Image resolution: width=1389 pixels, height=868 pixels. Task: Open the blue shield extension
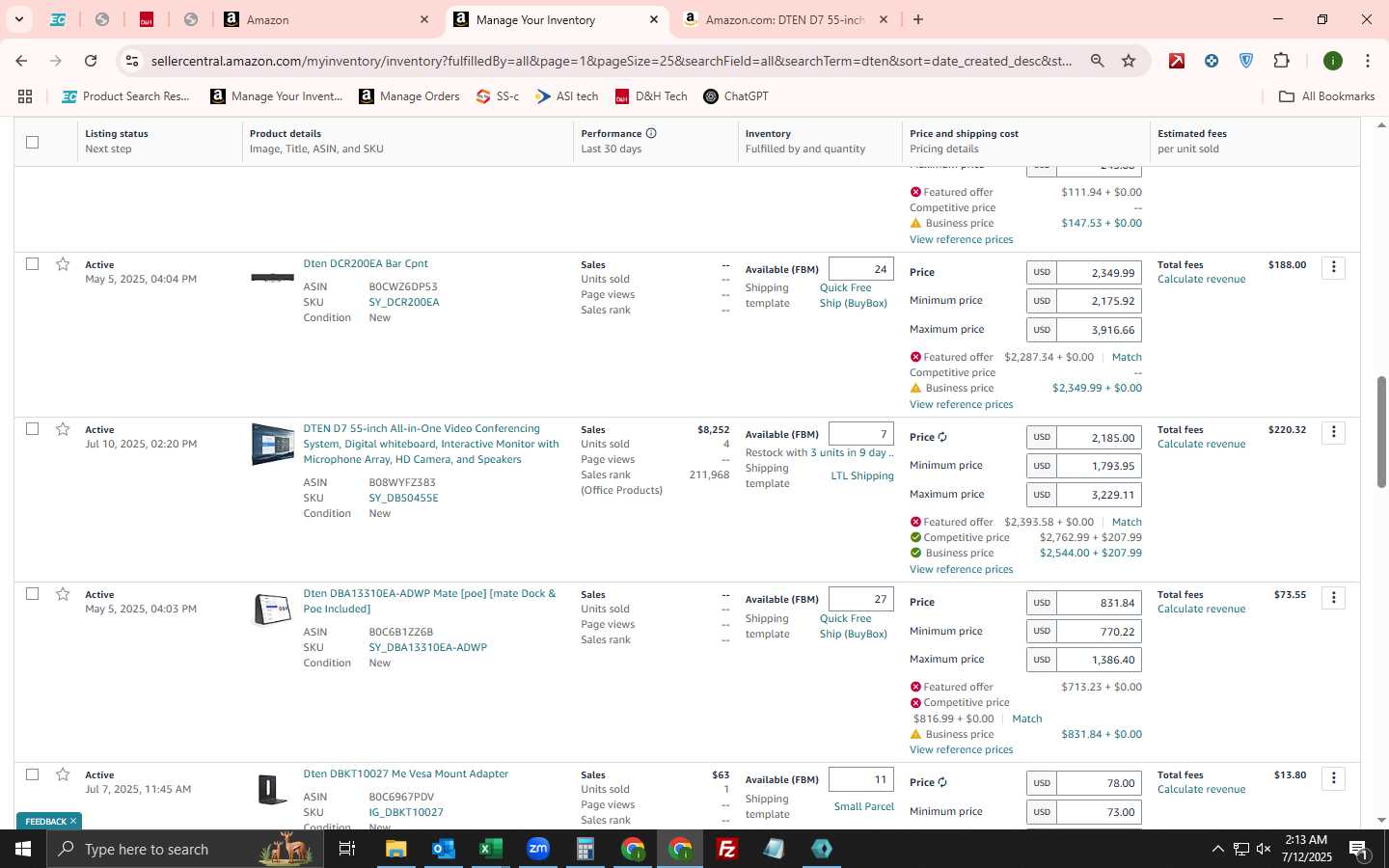click(x=1246, y=61)
